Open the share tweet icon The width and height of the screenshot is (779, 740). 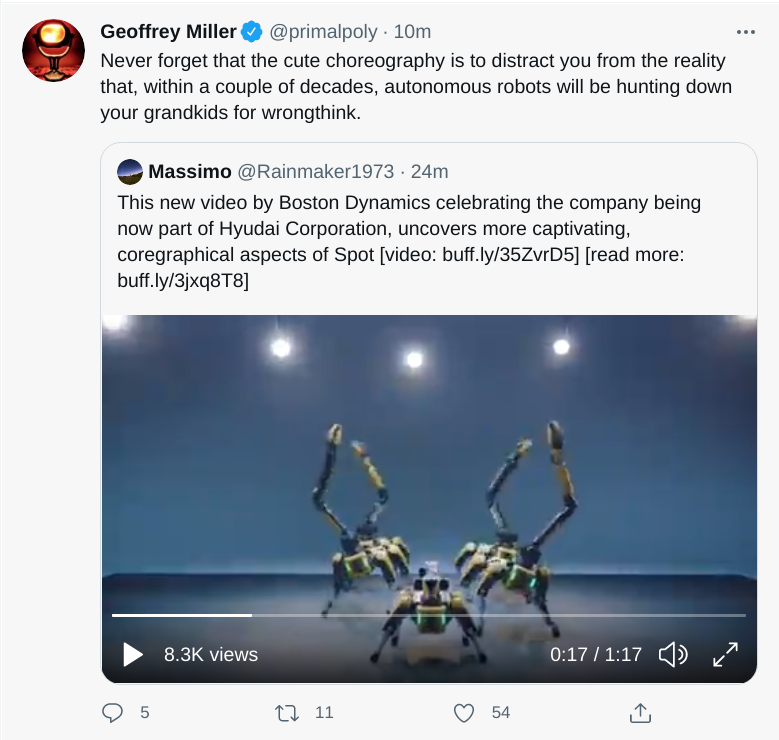[640, 713]
